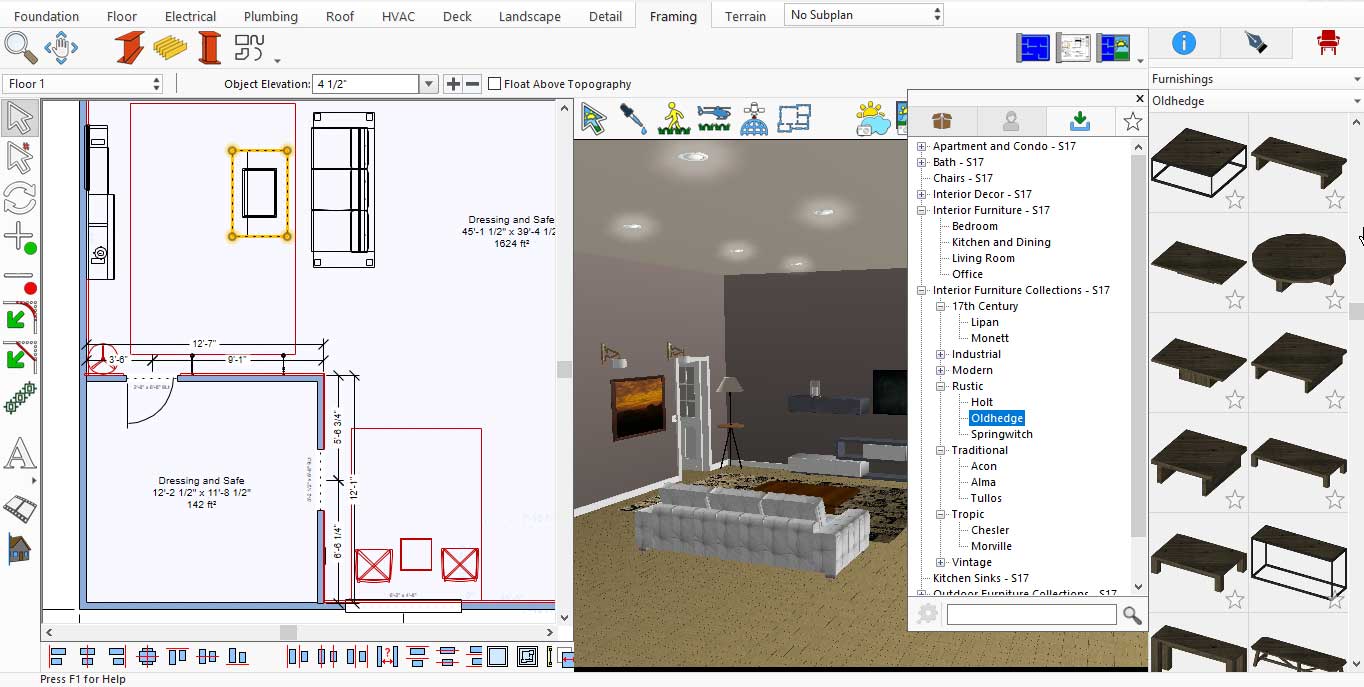
Task: Expand the Industrial collection tree node
Action: point(940,354)
